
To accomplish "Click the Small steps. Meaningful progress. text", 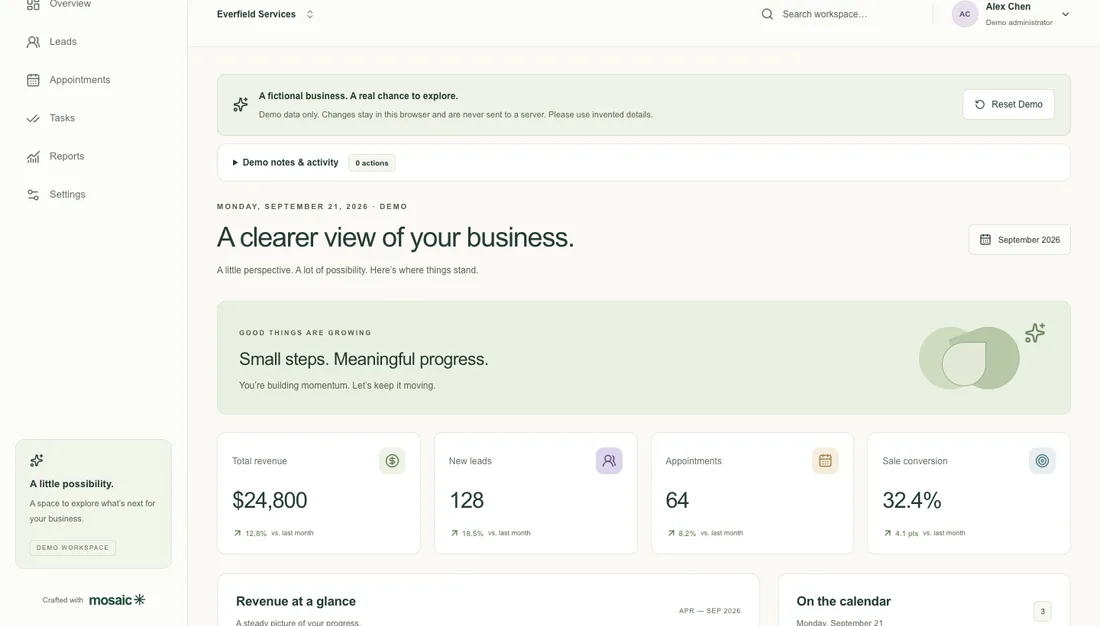I will pyautogui.click(x=363, y=359).
